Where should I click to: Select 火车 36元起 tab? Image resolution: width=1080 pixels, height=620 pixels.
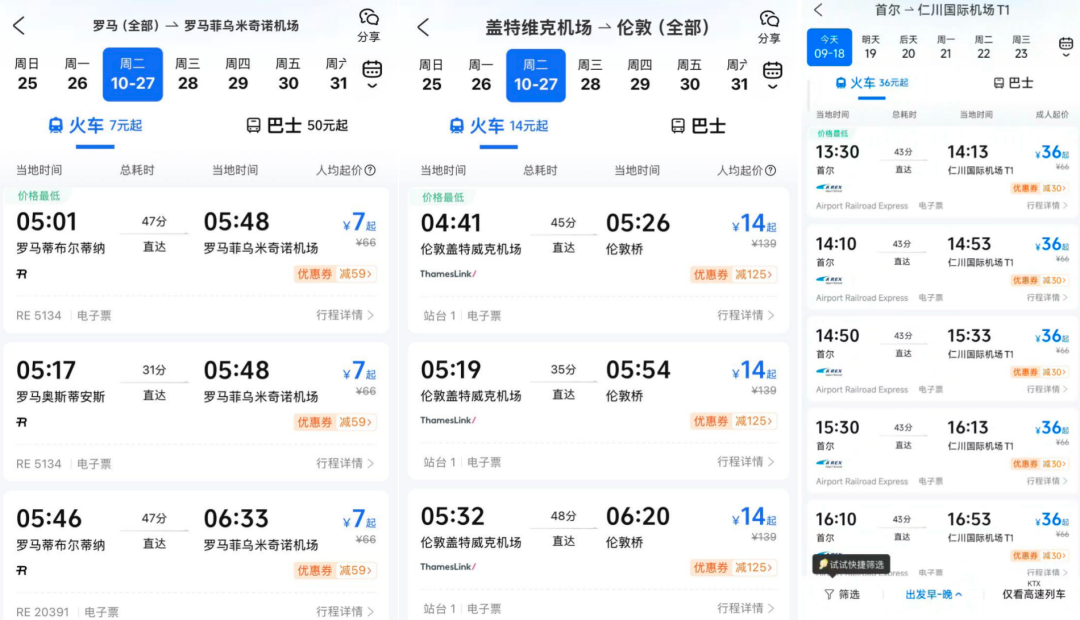[872, 83]
